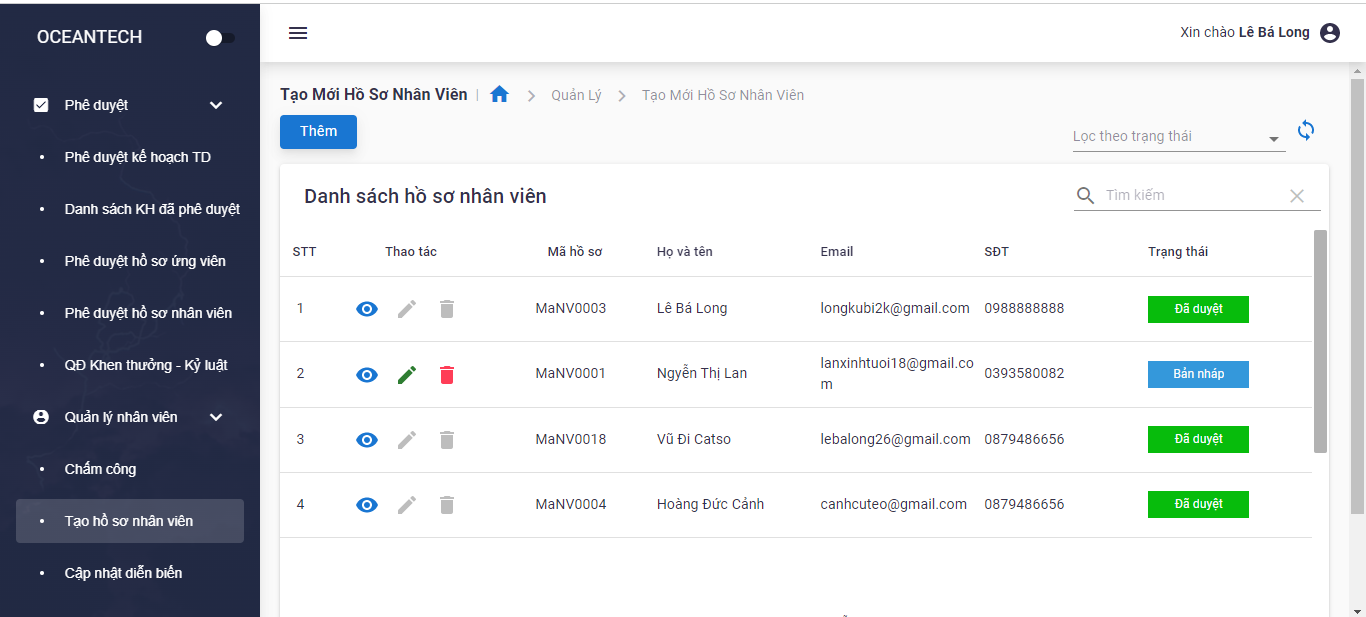Click the Trạng thái column header
Screen dimensions: 1366x617
(x=1178, y=252)
